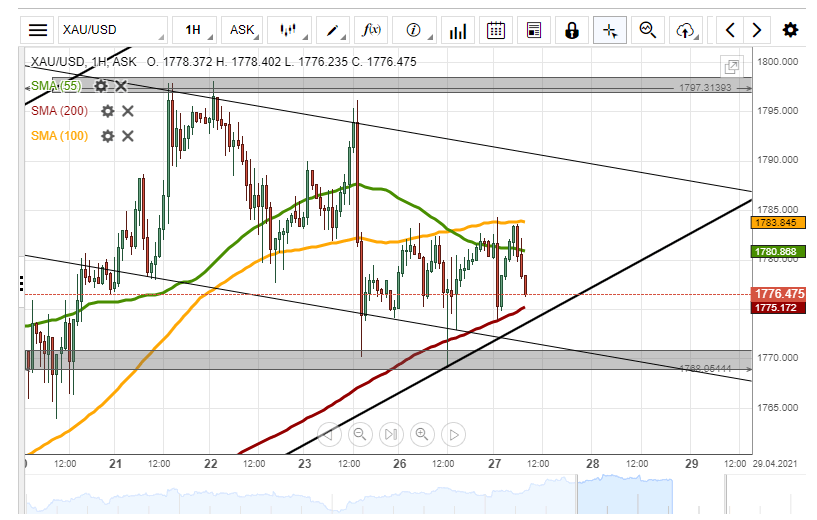Remove the SMA (100) indicator
Image resolution: width=817 pixels, height=520 pixels.
coord(128,136)
